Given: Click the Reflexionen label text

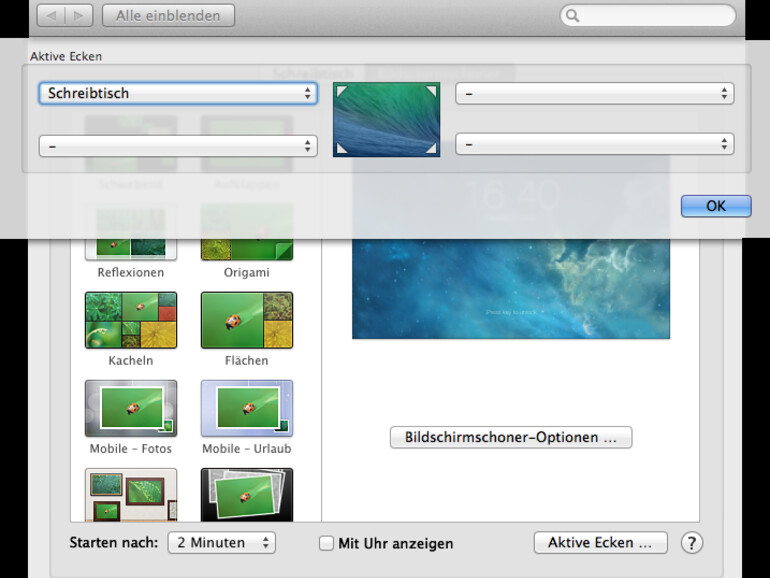Looking at the screenshot, I should 131,273.
